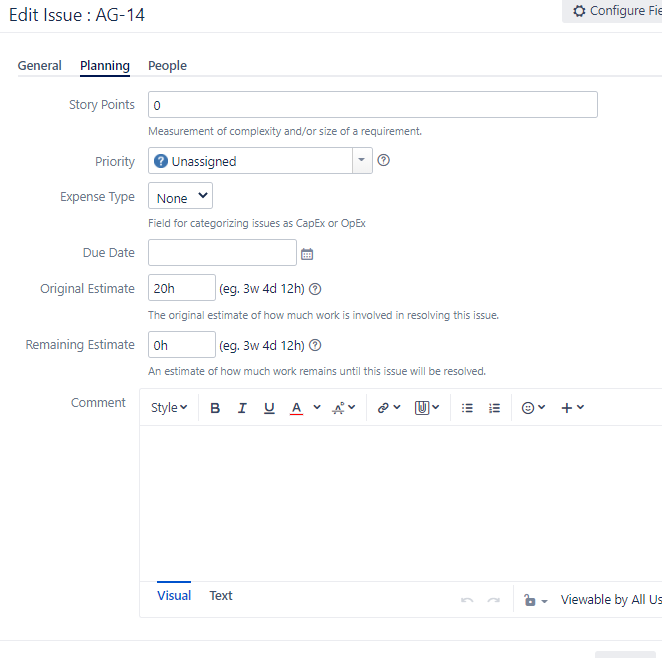Open the attachment menu in comment toolbar
This screenshot has width=662, height=658.
(427, 408)
